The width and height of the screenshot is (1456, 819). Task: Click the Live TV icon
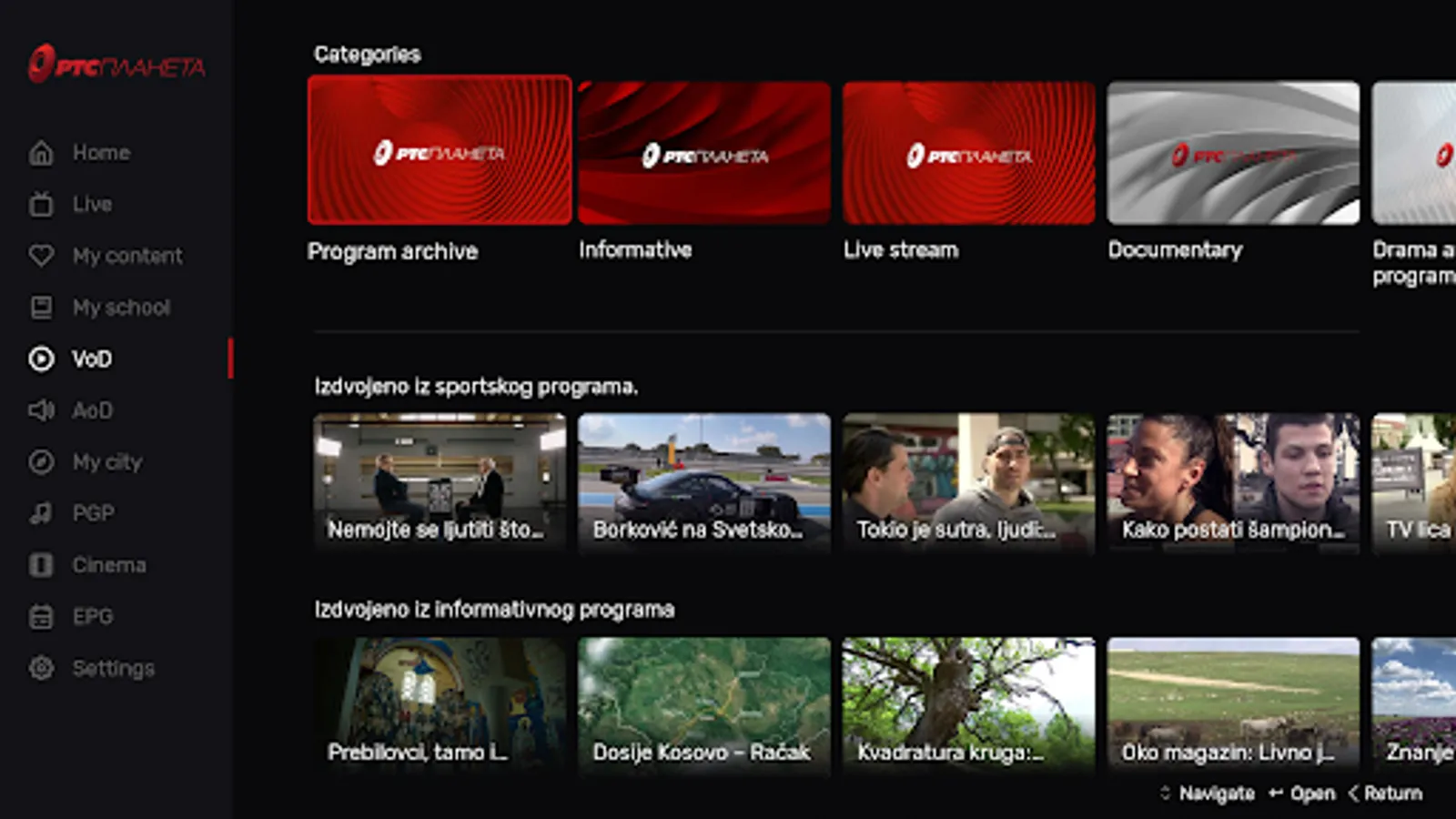(x=41, y=204)
